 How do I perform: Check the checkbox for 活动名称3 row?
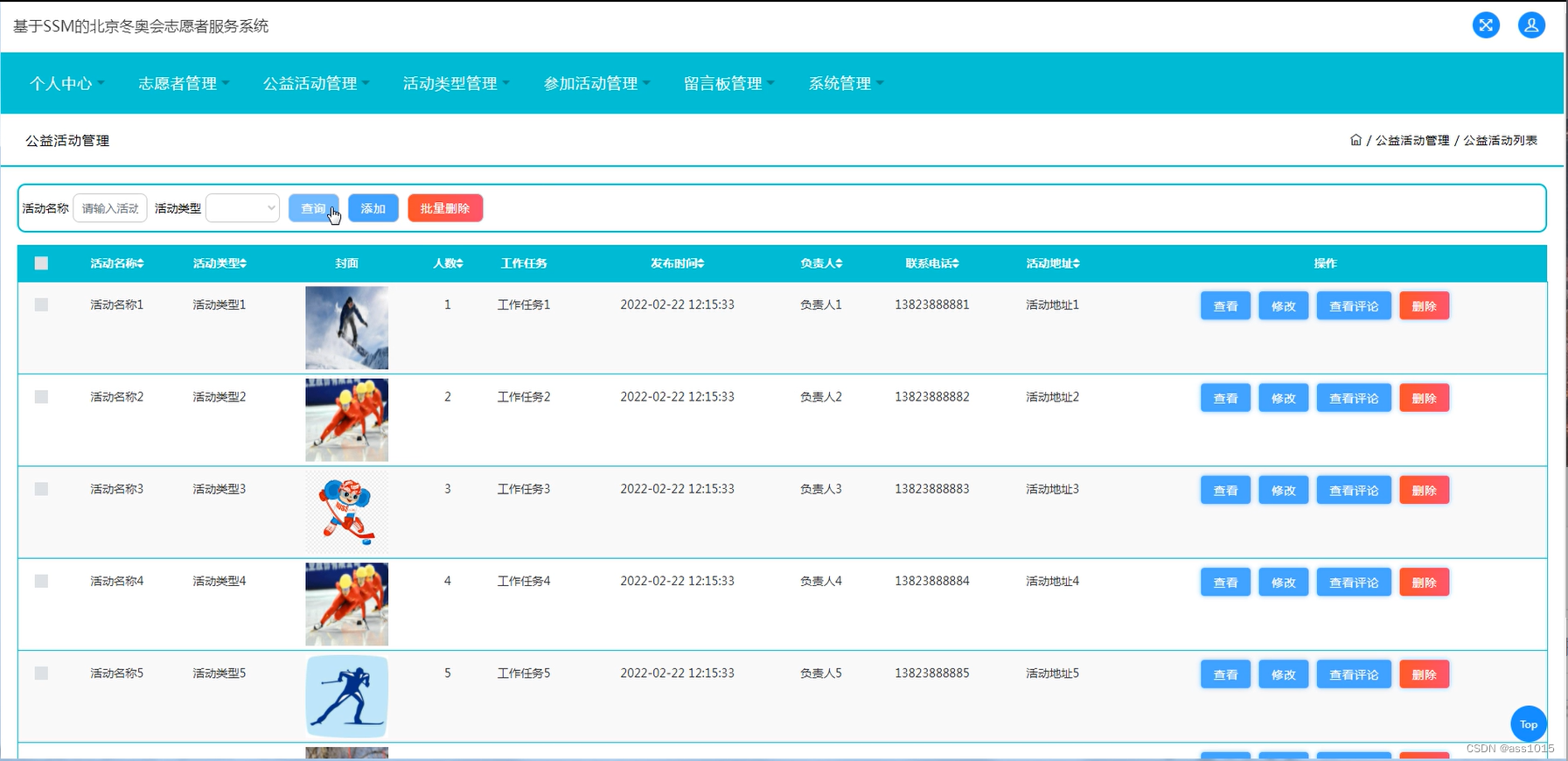[x=41, y=489]
